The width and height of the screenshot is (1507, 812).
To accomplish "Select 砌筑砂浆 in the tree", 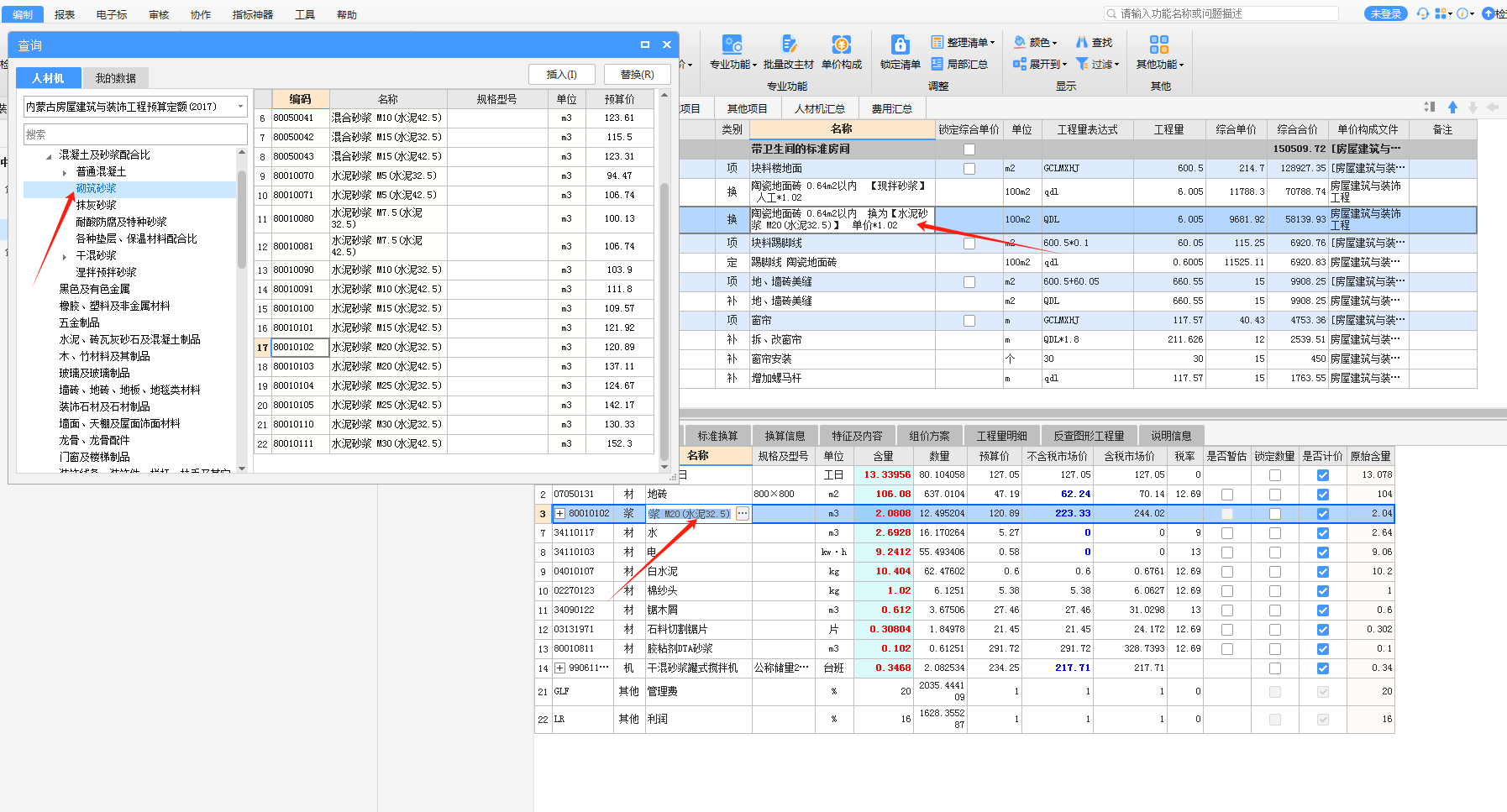I will click(97, 189).
